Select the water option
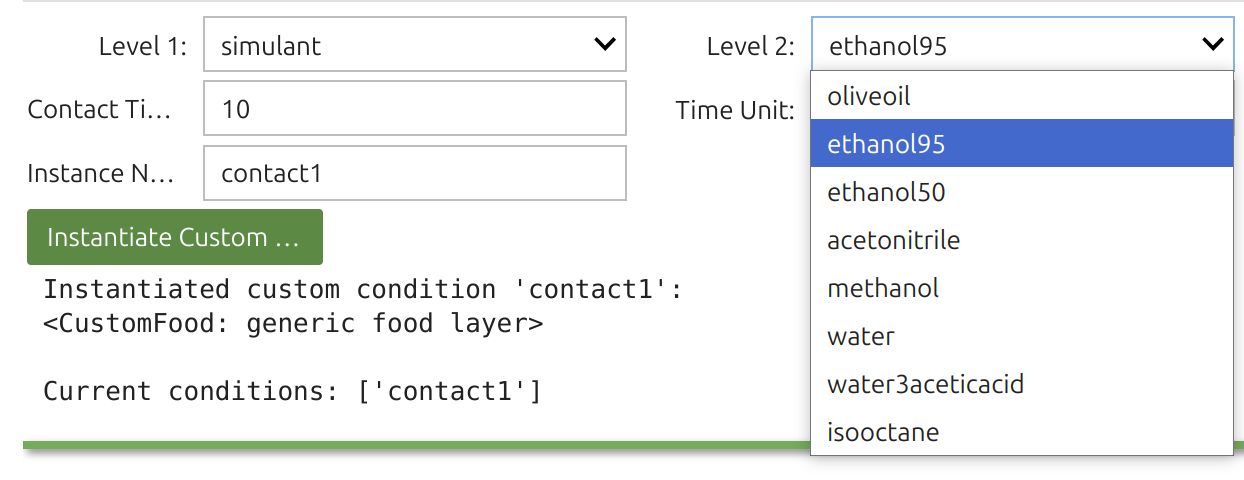This screenshot has height=480, width=1244. (x=1021, y=336)
